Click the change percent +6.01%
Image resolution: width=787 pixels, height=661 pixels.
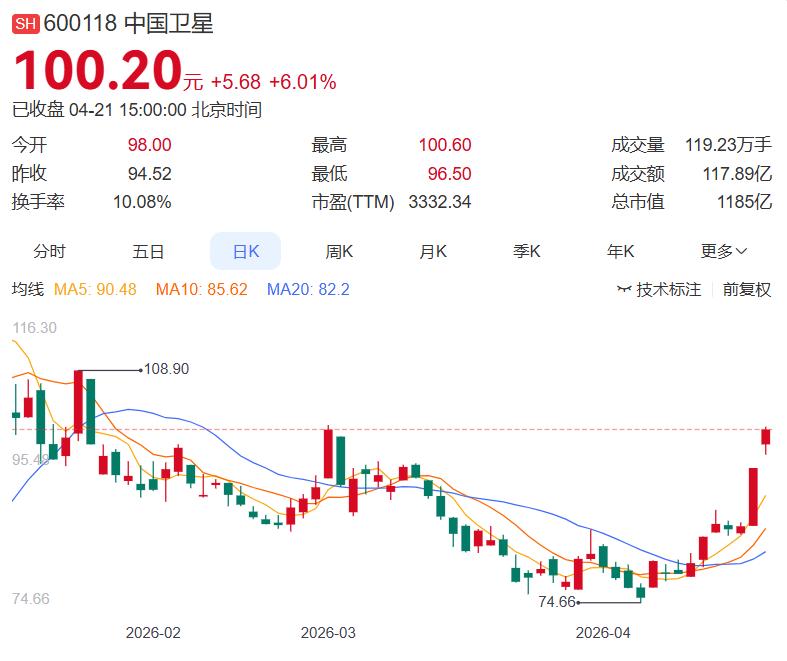[x=303, y=82]
